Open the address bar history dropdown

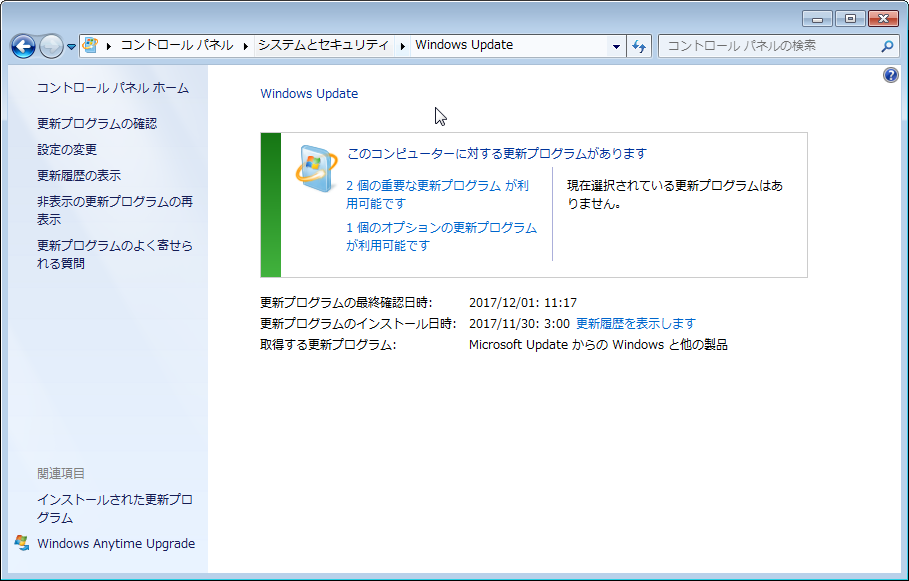click(616, 46)
